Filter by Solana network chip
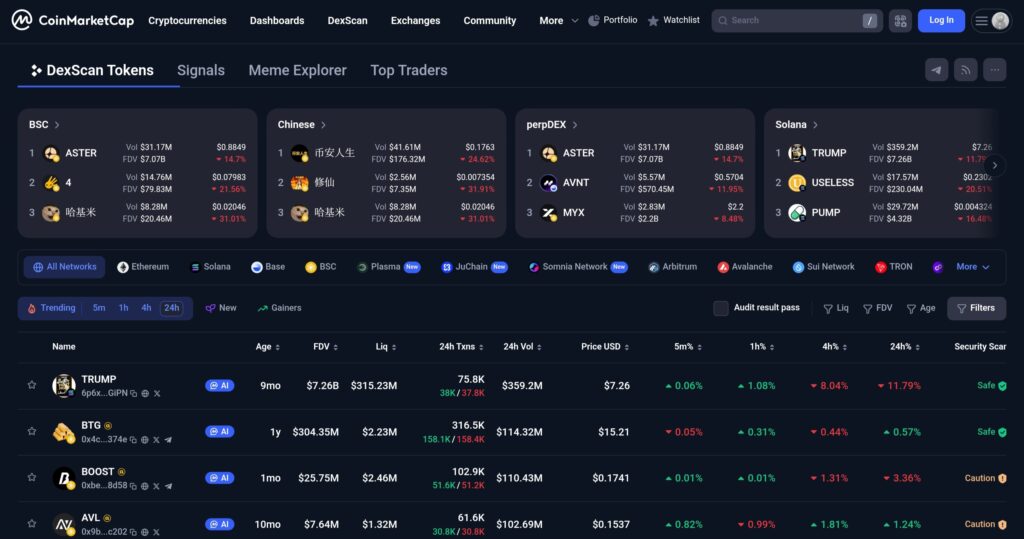 (x=210, y=267)
